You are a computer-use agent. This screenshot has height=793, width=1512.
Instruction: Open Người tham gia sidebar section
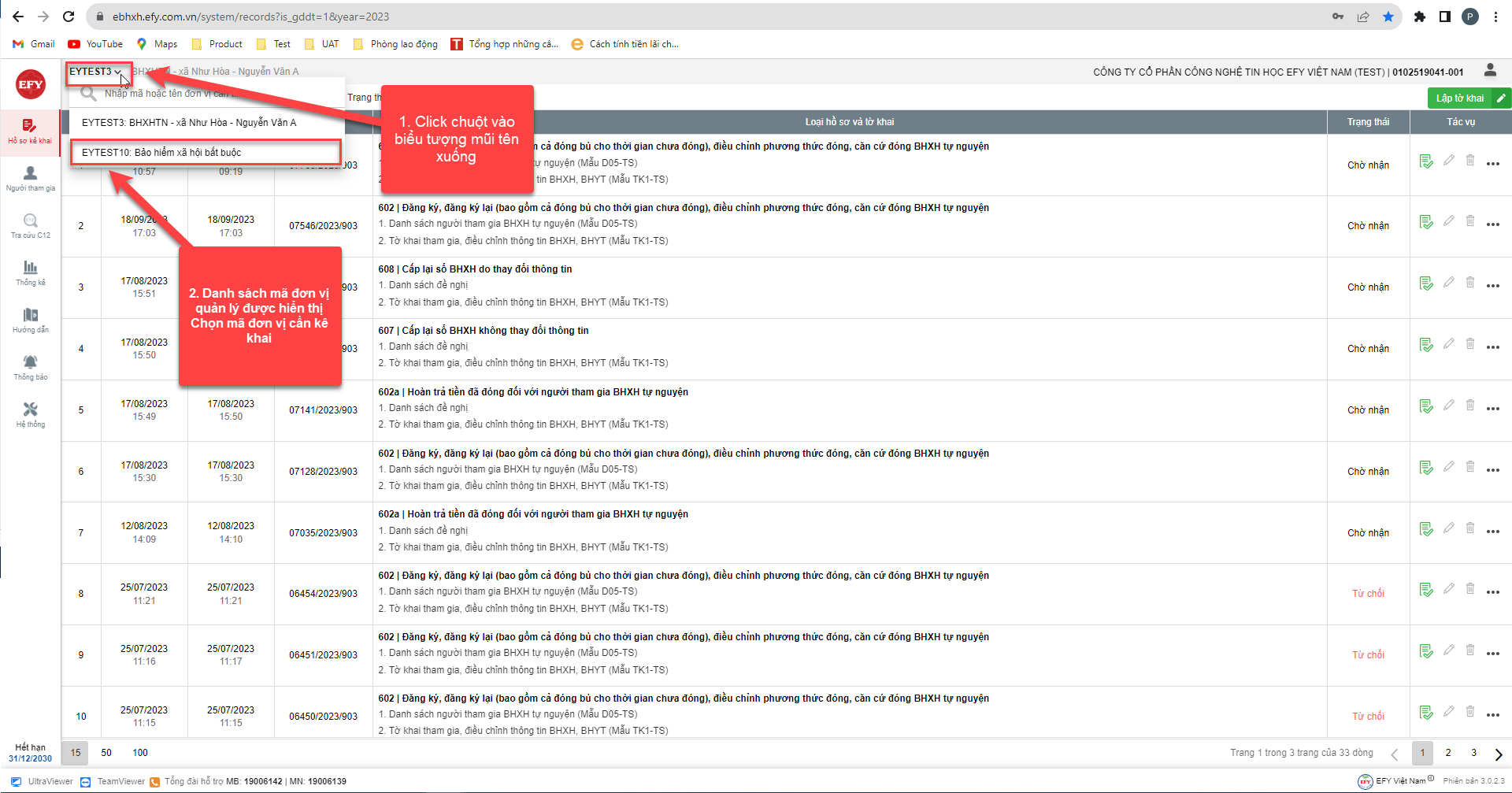pos(30,178)
